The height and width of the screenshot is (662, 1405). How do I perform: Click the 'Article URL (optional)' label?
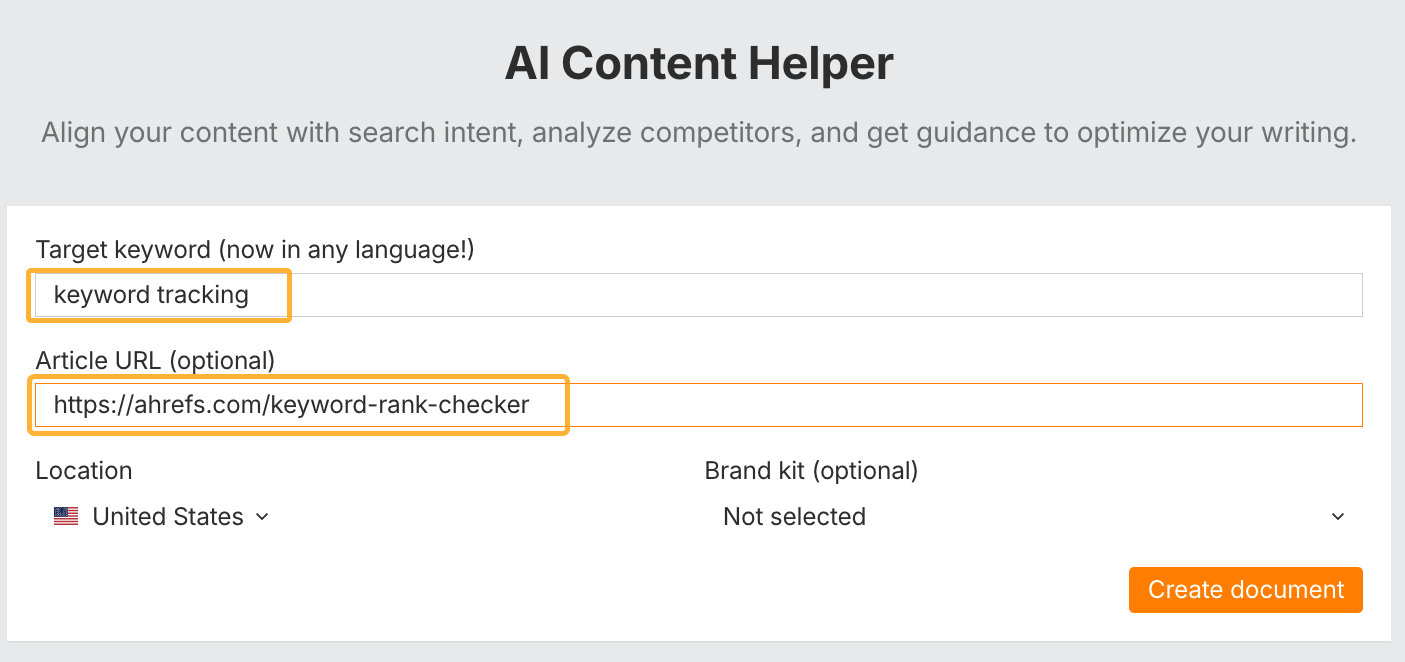(157, 360)
